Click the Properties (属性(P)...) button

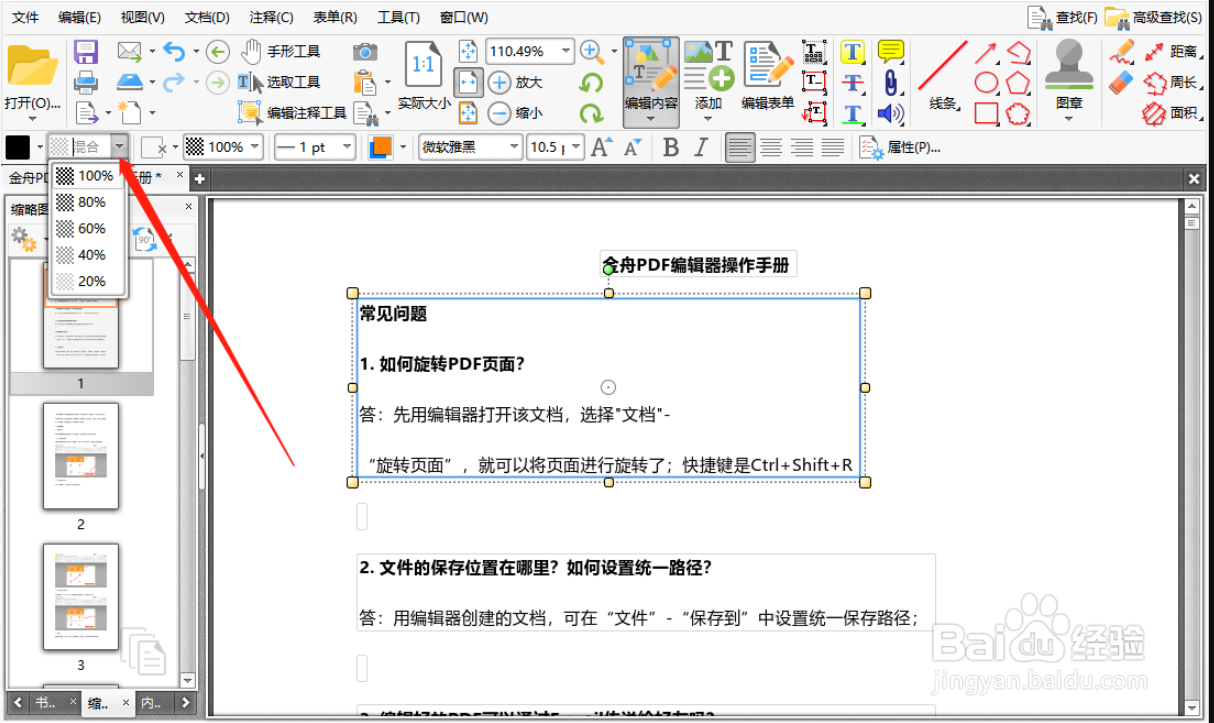click(x=900, y=148)
